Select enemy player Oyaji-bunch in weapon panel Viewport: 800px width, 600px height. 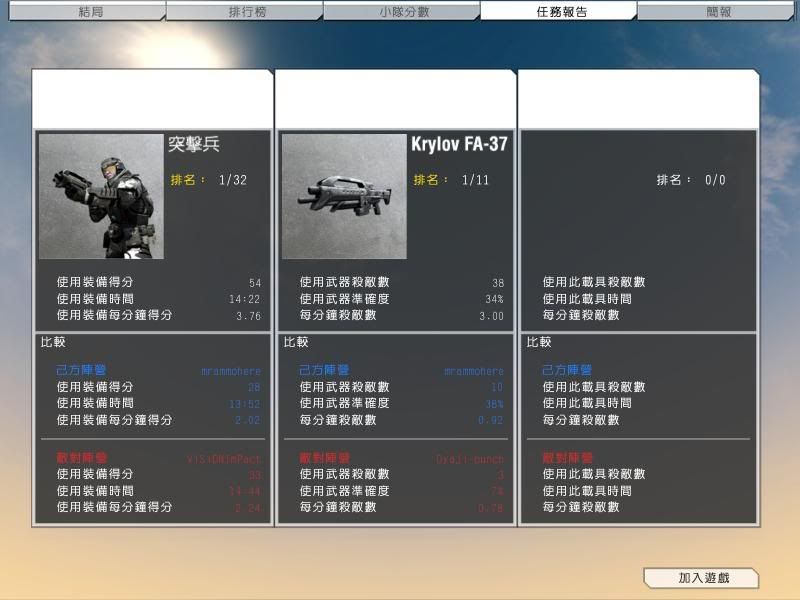pyautogui.click(x=470, y=458)
